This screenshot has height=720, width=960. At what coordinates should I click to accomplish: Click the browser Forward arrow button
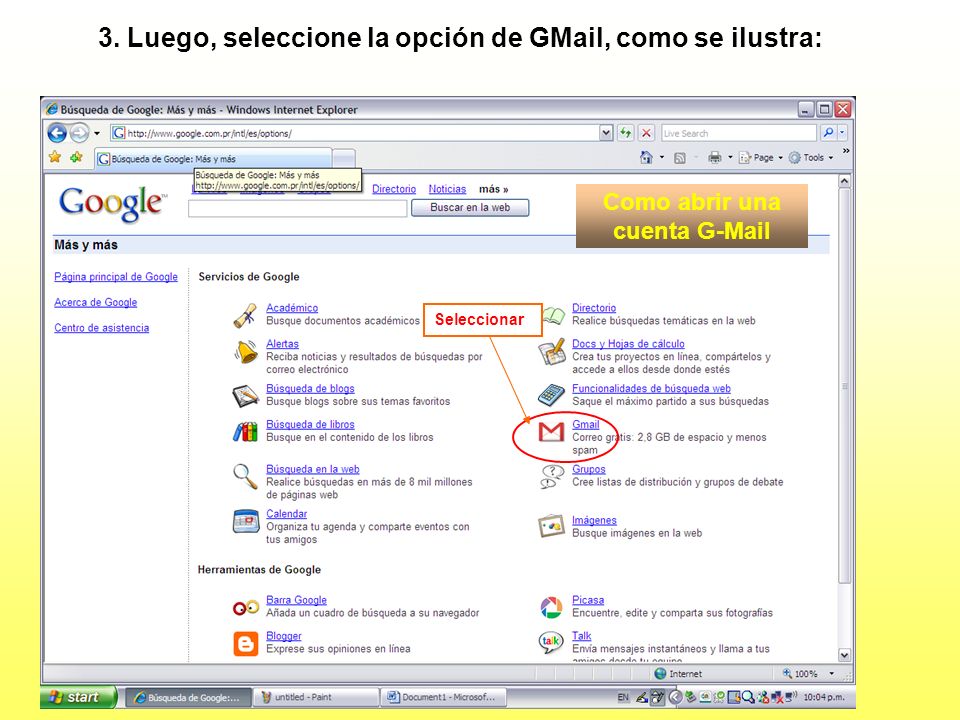tap(80, 133)
